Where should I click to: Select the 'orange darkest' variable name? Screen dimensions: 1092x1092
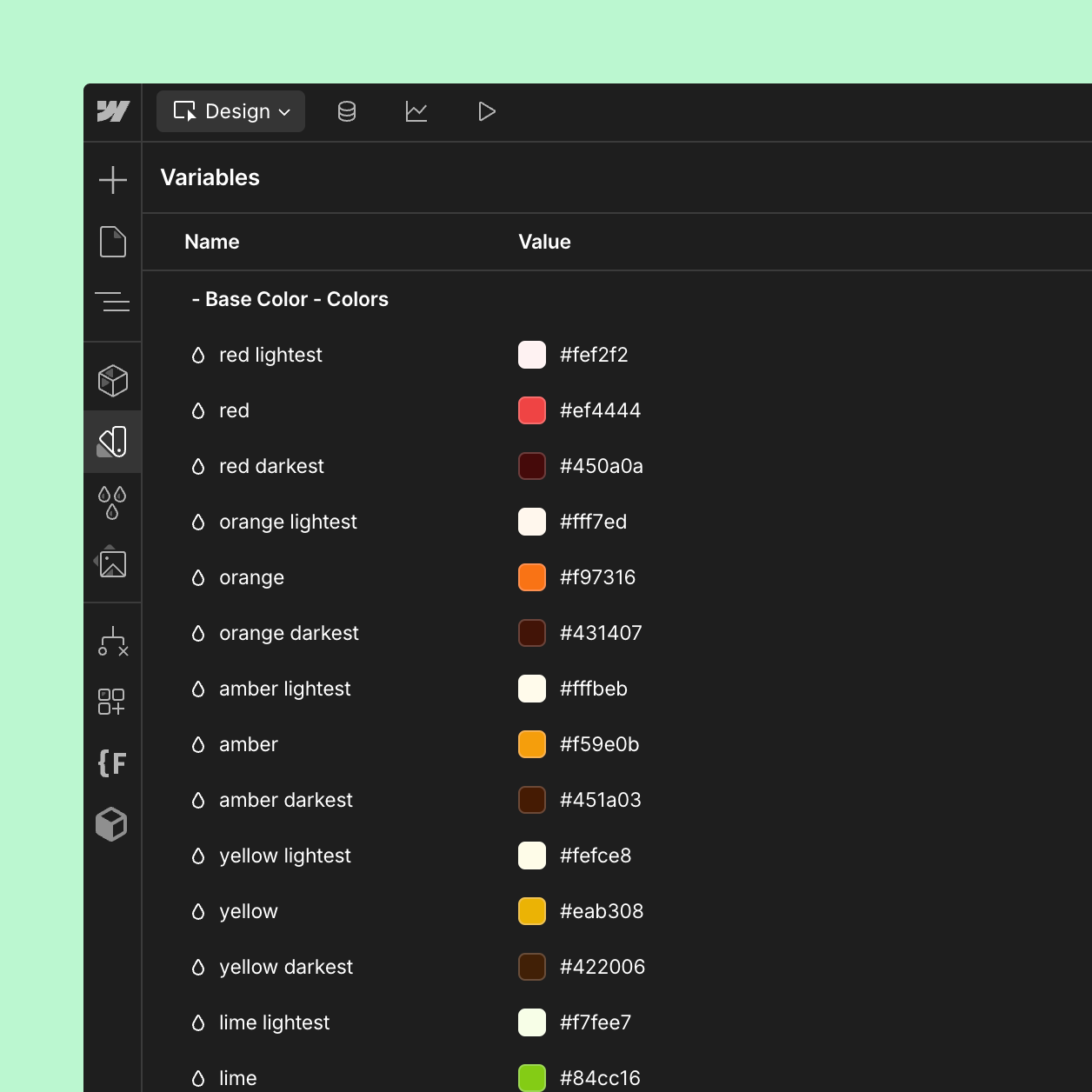[x=289, y=633]
